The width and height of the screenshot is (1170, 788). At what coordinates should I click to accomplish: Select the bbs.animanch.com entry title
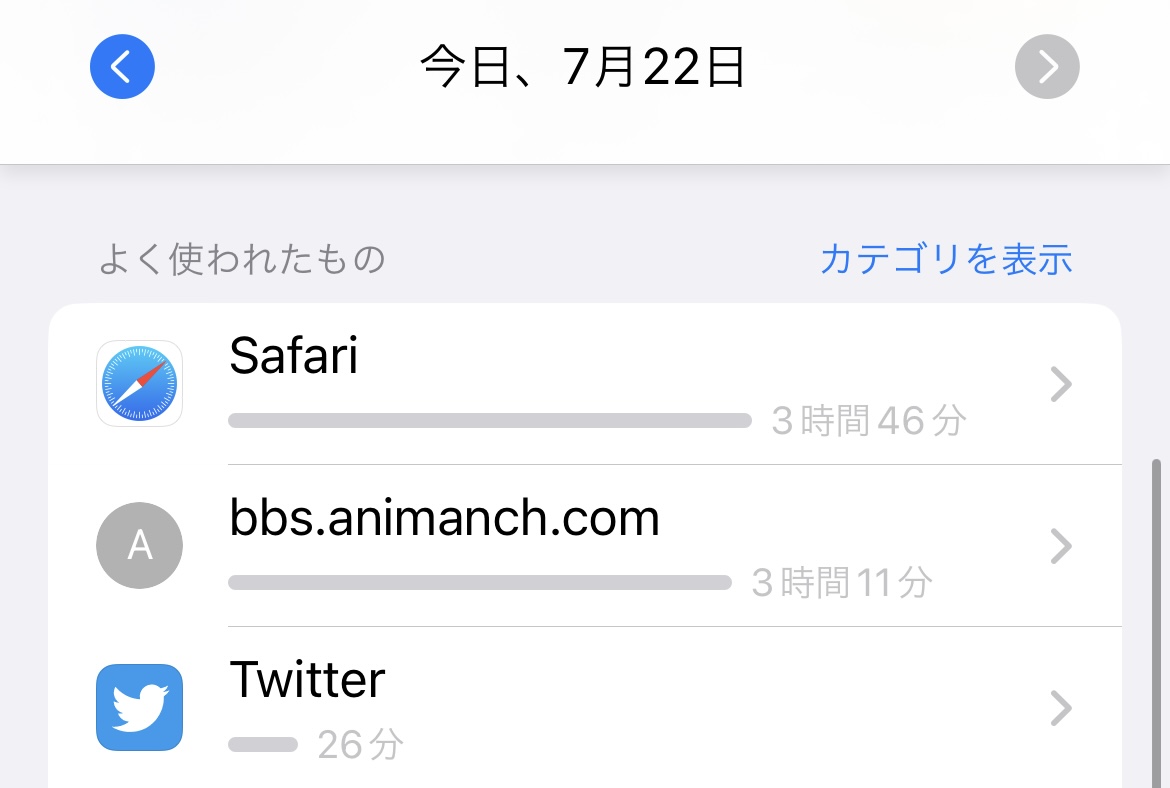(444, 518)
